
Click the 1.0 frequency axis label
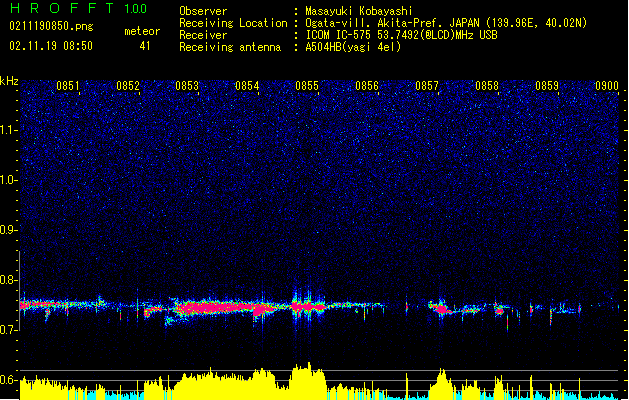point(9,180)
